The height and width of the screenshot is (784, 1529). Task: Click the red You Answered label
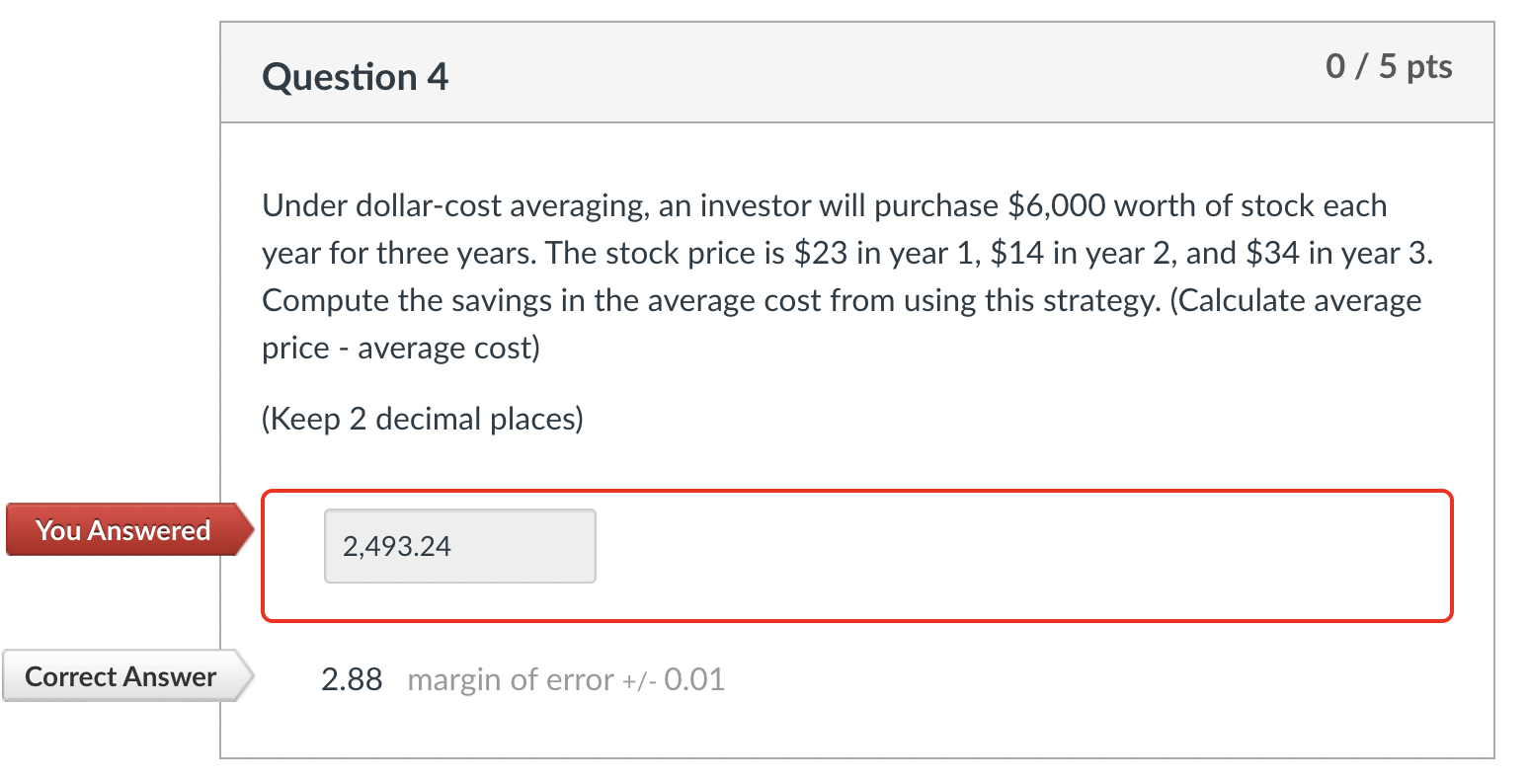click(x=123, y=530)
